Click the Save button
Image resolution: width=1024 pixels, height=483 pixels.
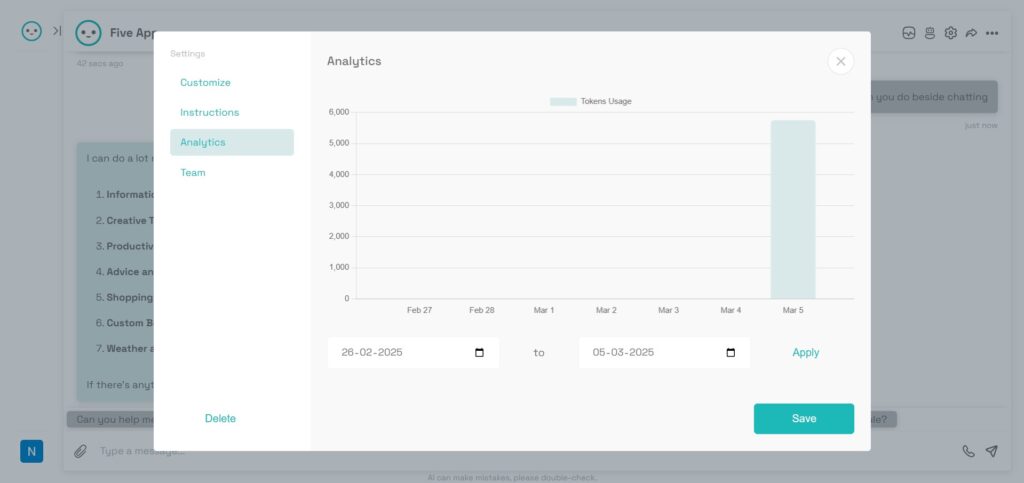[x=804, y=418]
